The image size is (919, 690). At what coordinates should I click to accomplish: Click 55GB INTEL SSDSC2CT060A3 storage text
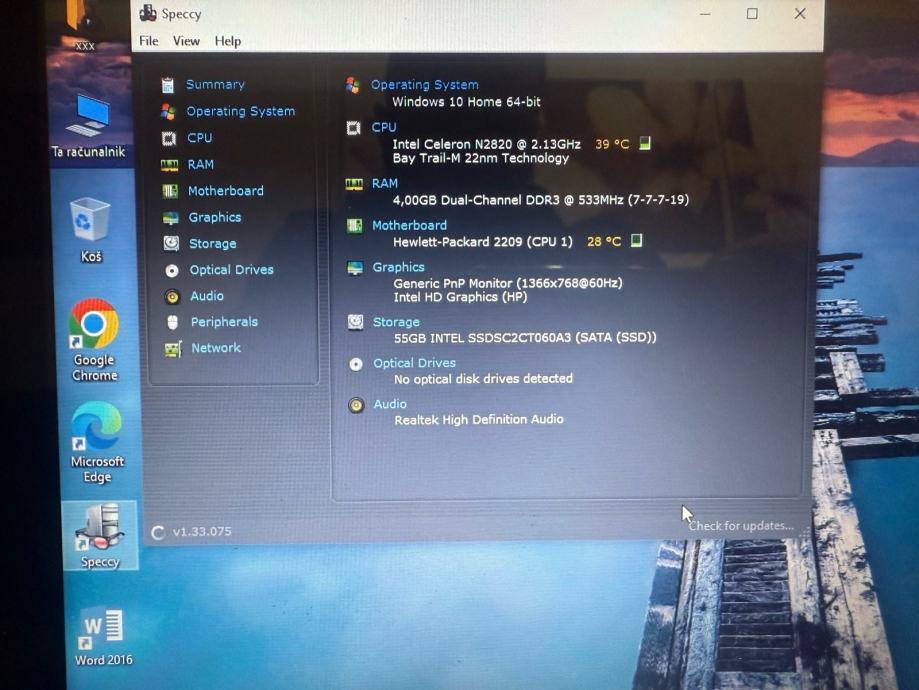click(x=525, y=338)
